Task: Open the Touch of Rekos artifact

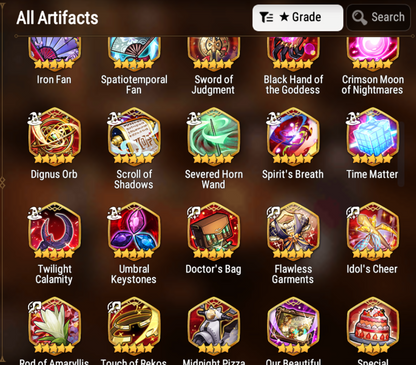Action: click(134, 326)
